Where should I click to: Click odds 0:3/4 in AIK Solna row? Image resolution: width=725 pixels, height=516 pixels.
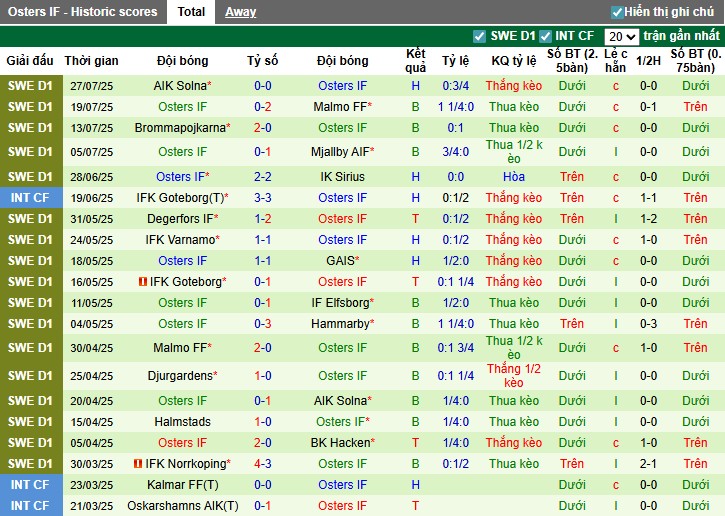point(455,86)
